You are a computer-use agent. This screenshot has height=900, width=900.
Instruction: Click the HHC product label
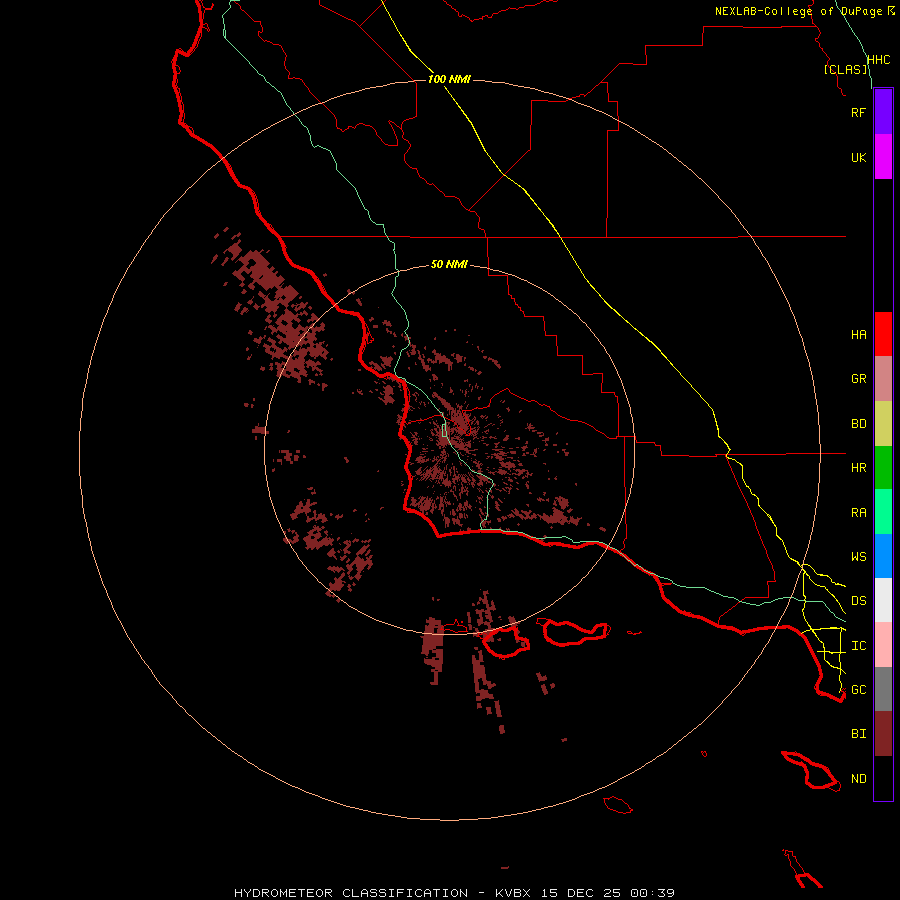coord(878,60)
